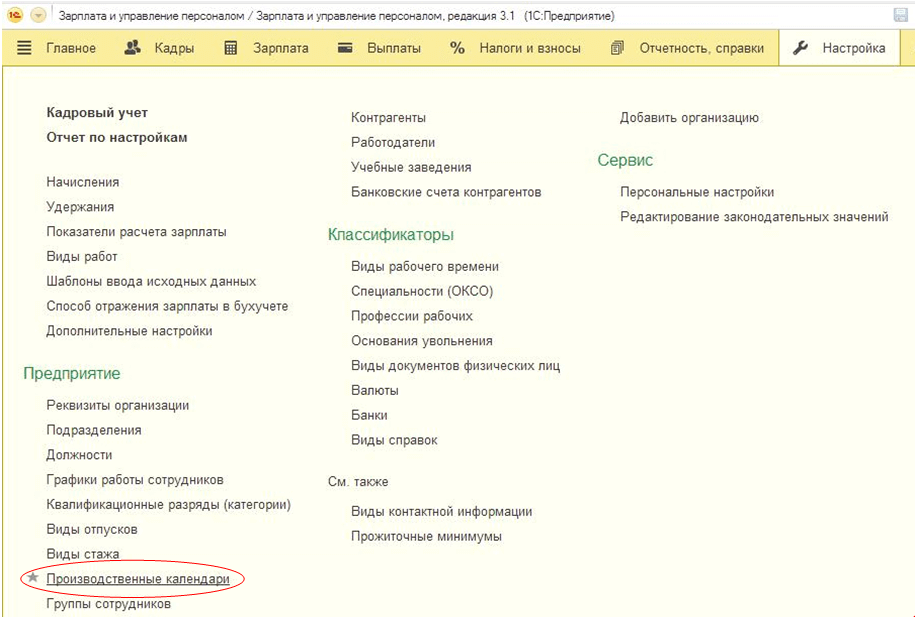This screenshot has width=915, height=617.
Task: Open Персональные настройки
Action: tap(697, 192)
